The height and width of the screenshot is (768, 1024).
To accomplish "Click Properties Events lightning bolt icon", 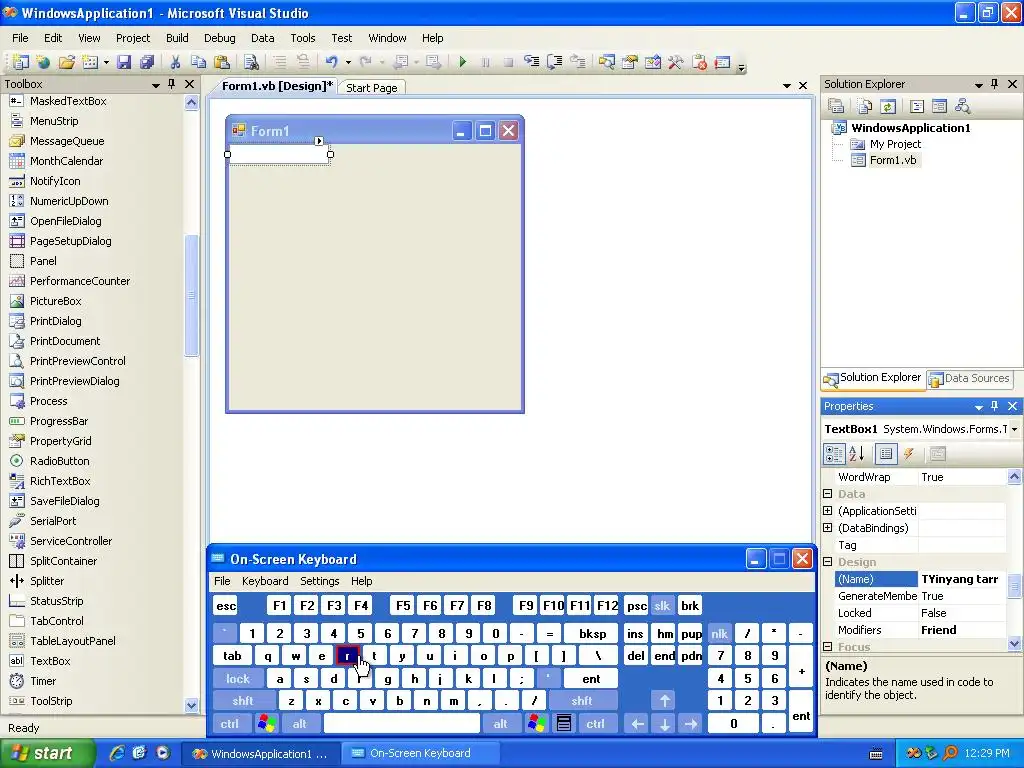I will click(908, 454).
